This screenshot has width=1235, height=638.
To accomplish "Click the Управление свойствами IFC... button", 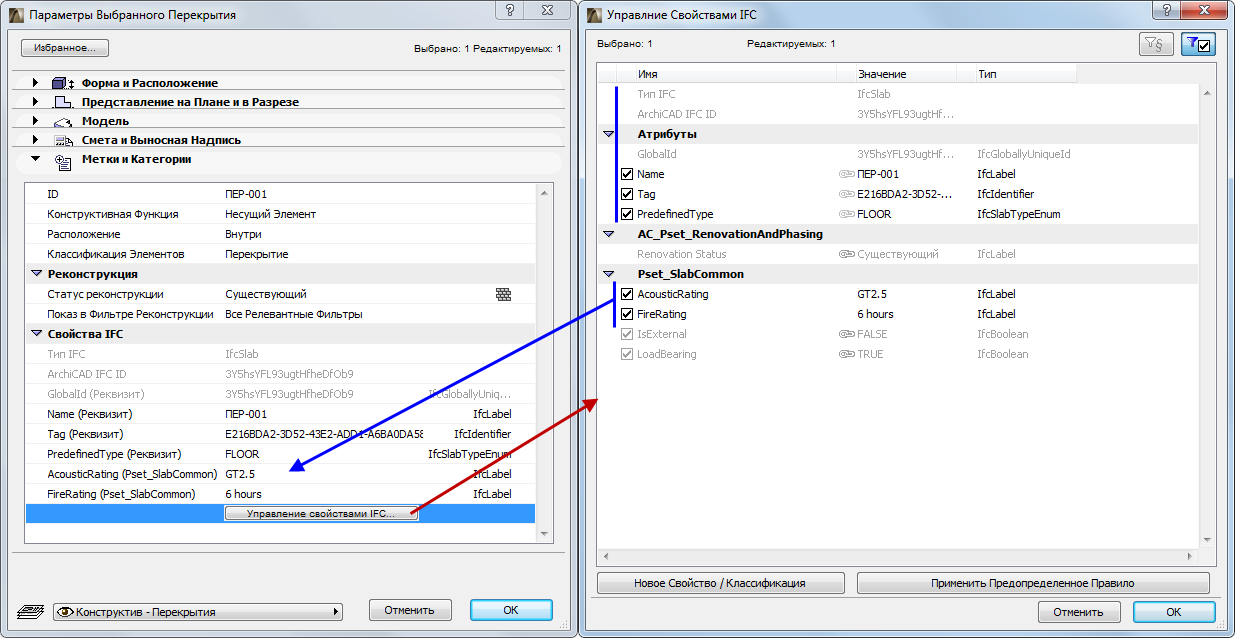I will pyautogui.click(x=321, y=514).
